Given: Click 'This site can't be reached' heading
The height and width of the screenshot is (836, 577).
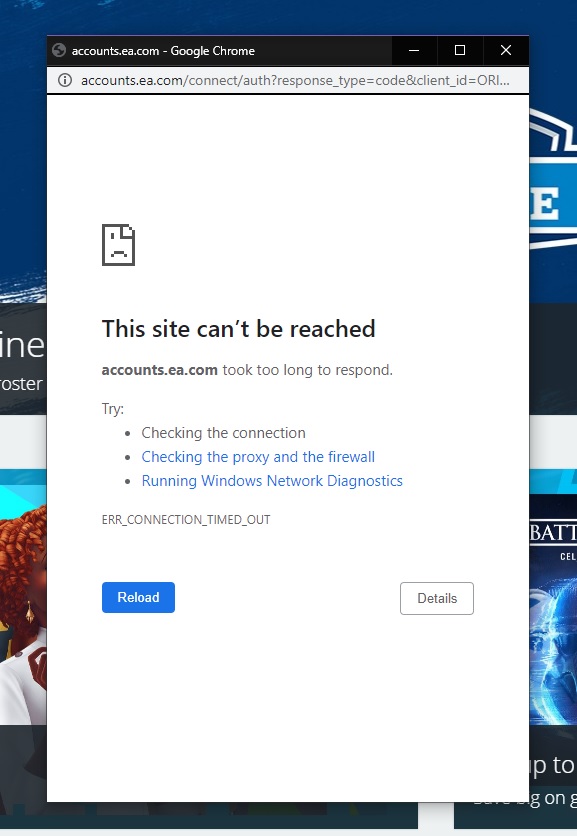Looking at the screenshot, I should coord(238,328).
